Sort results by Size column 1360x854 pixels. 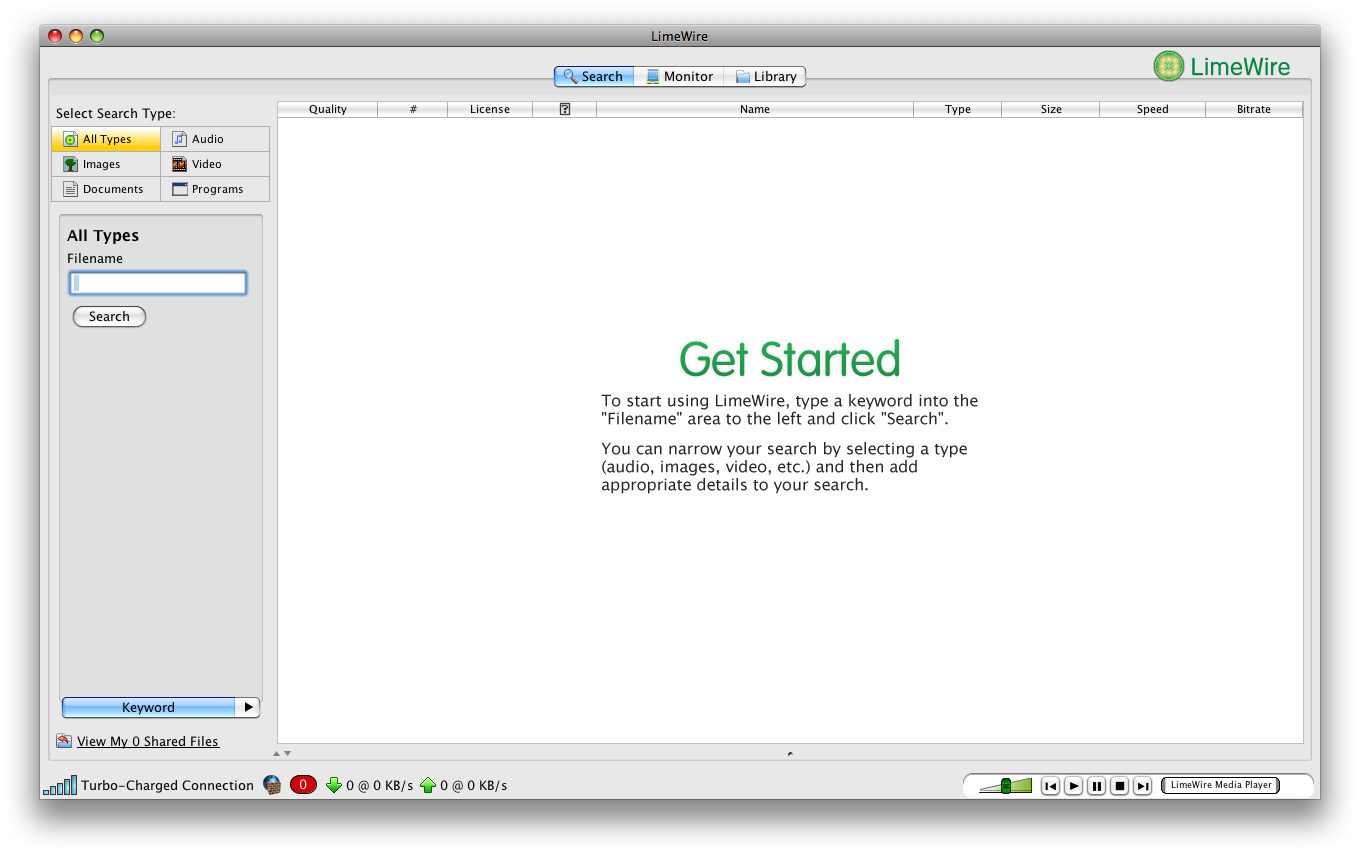pyautogui.click(x=1051, y=109)
